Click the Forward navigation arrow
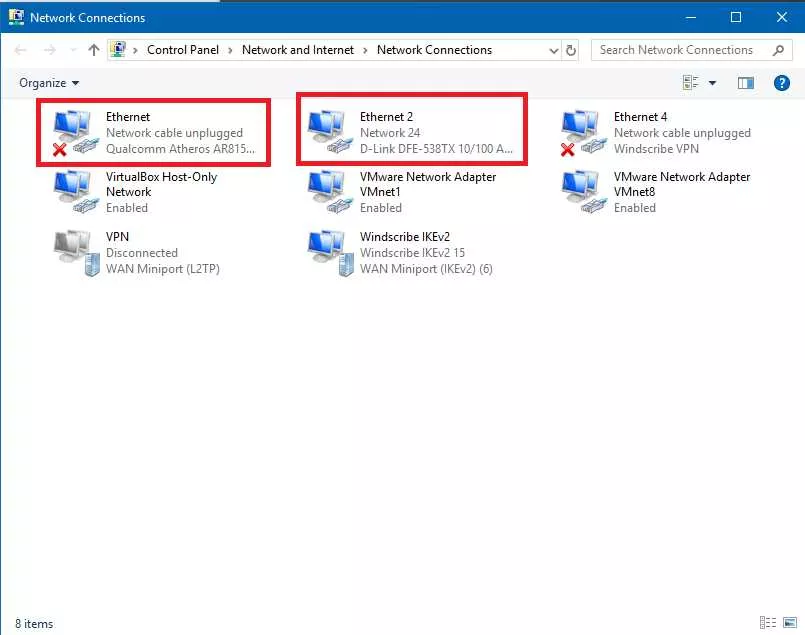This screenshot has width=805, height=635. coord(50,50)
